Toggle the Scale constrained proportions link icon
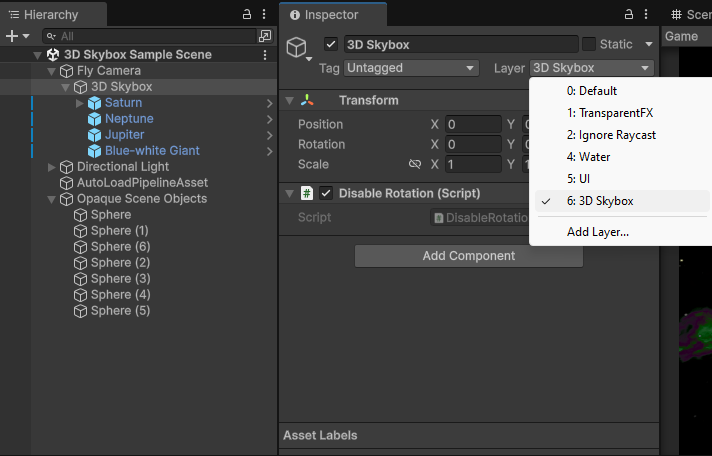This screenshot has height=456, width=712. click(x=414, y=164)
